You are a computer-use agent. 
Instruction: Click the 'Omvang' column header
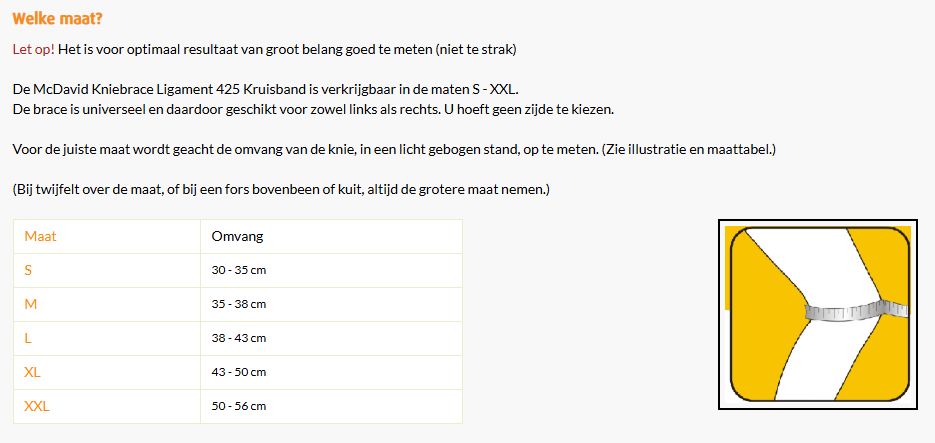[x=237, y=236]
